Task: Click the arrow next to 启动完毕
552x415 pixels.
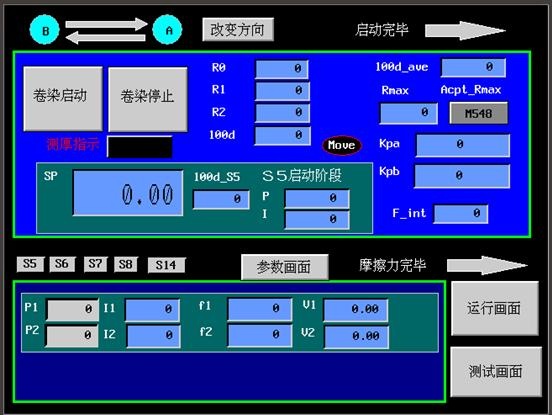Action: point(465,31)
